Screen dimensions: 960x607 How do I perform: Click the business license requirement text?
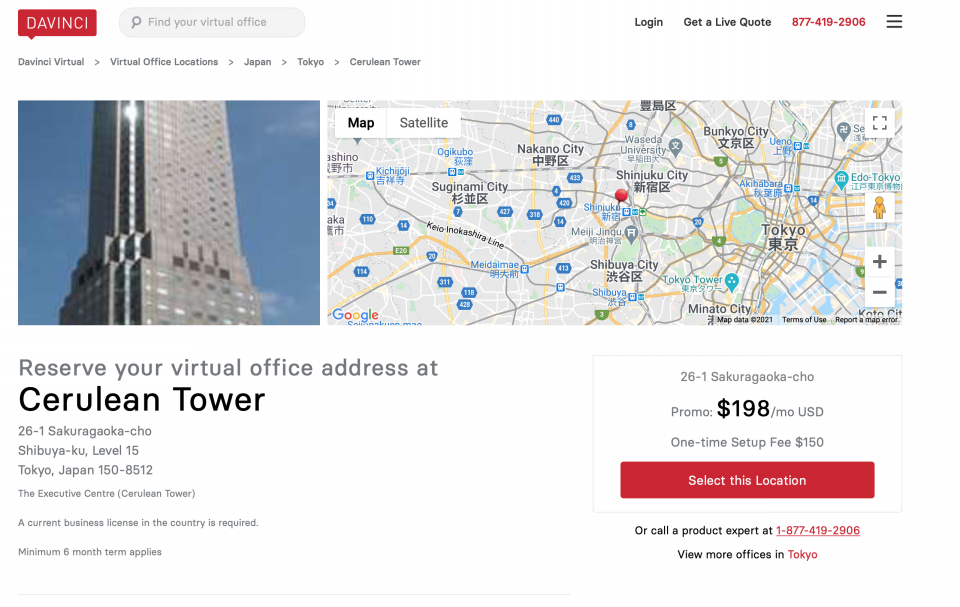(x=138, y=523)
